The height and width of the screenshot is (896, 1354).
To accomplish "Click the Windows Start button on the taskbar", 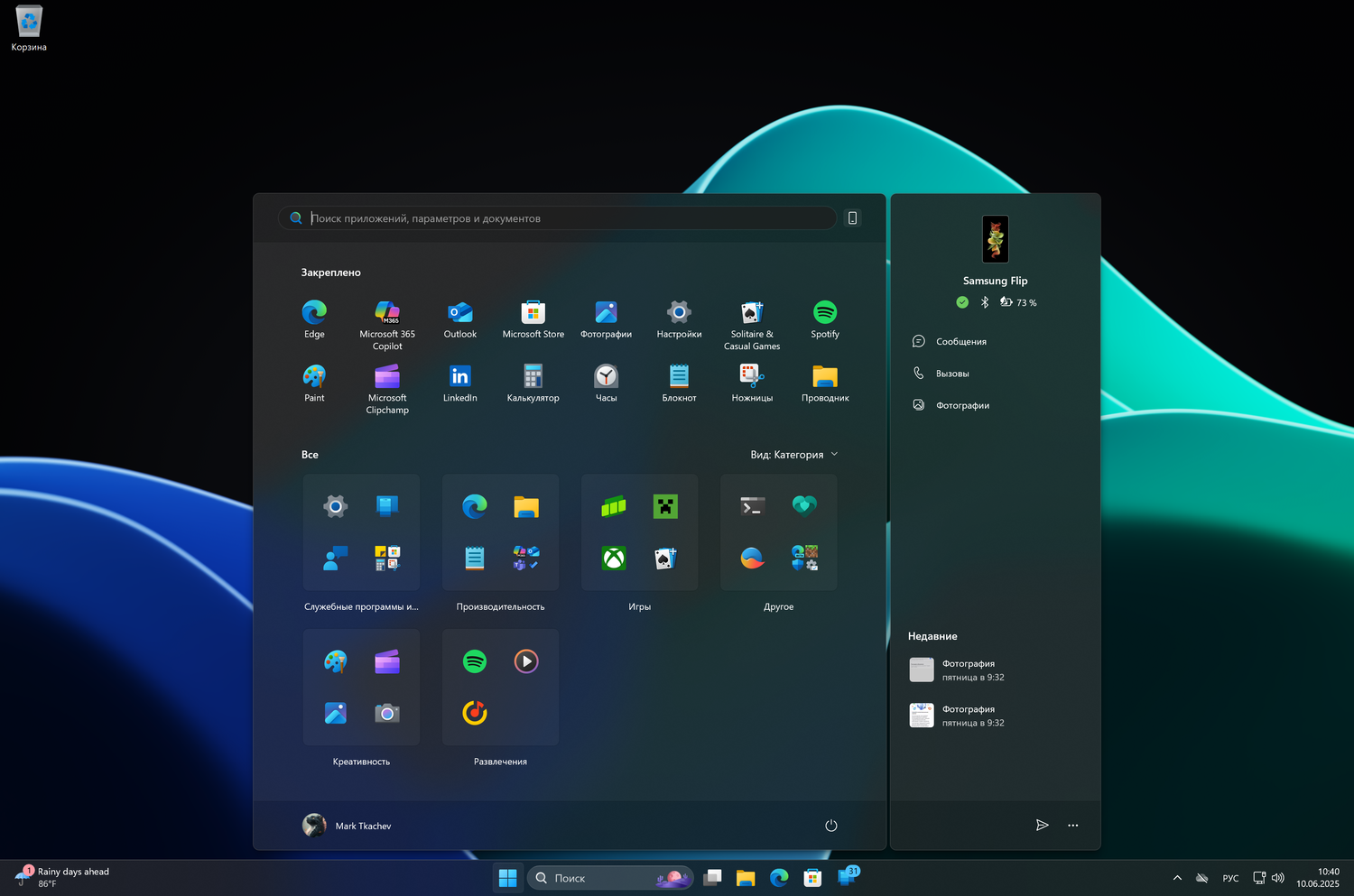I will pos(508,878).
